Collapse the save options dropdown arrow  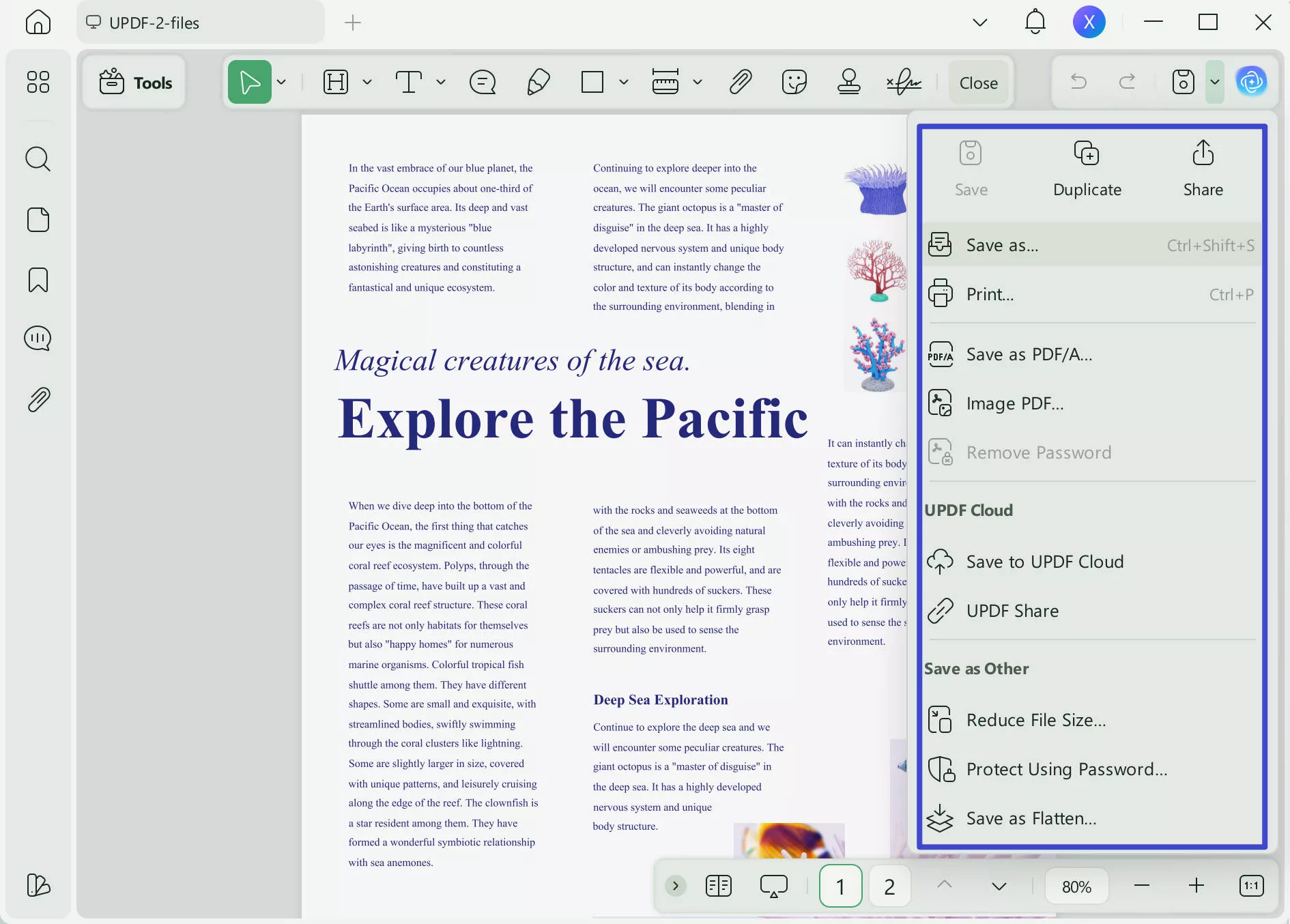(1215, 82)
